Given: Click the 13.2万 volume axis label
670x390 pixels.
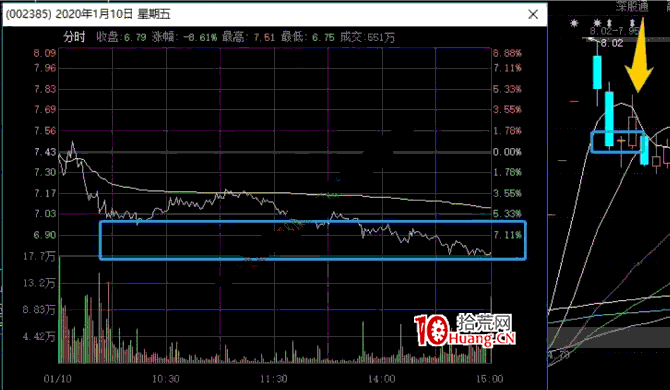Looking at the screenshot, I should pyautogui.click(x=39, y=283).
